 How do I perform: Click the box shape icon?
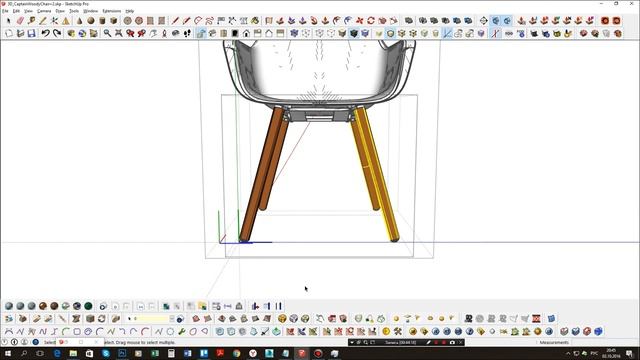pyautogui.click(x=113, y=20)
